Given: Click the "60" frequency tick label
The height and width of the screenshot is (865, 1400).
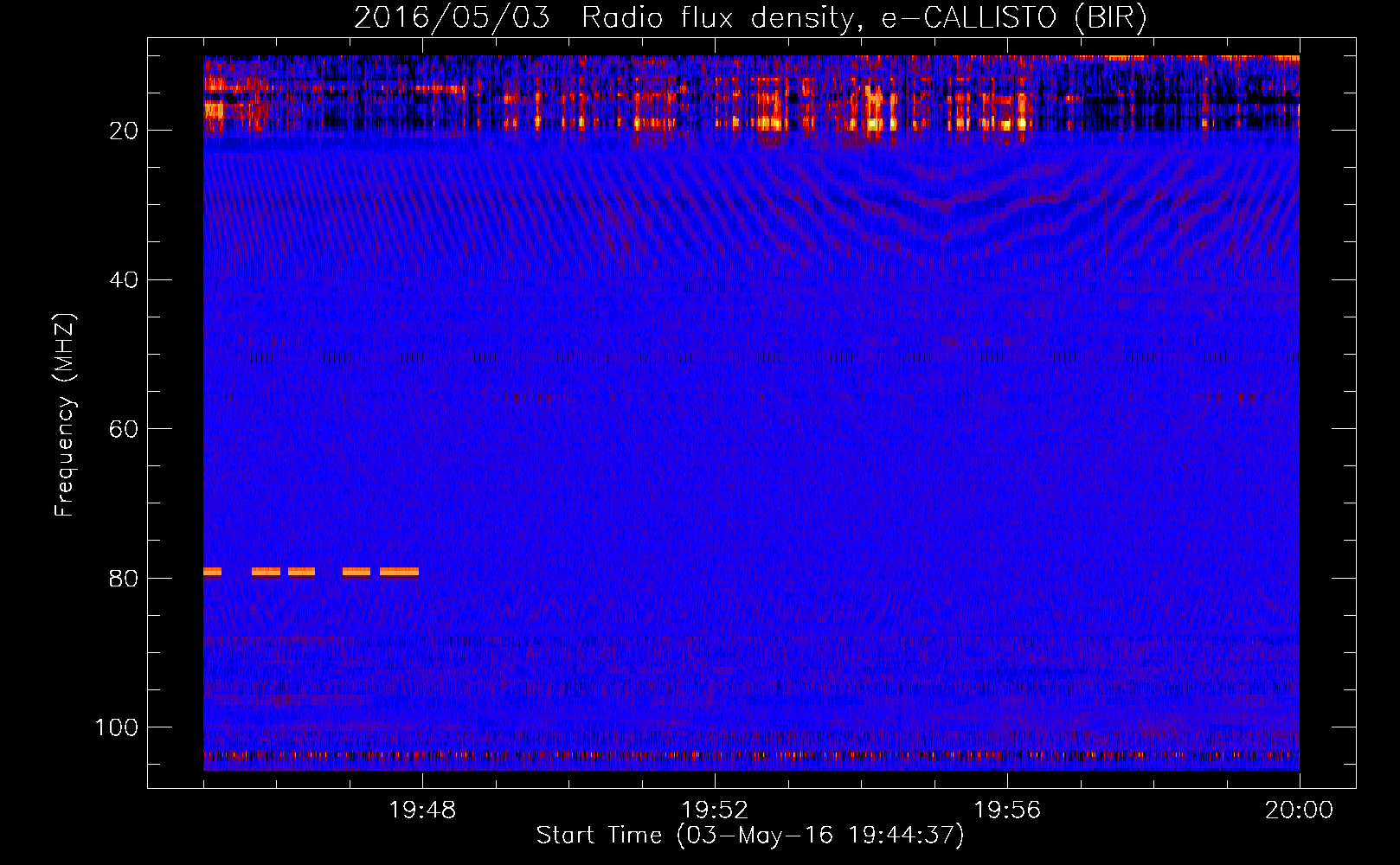Looking at the screenshot, I should click(125, 430).
